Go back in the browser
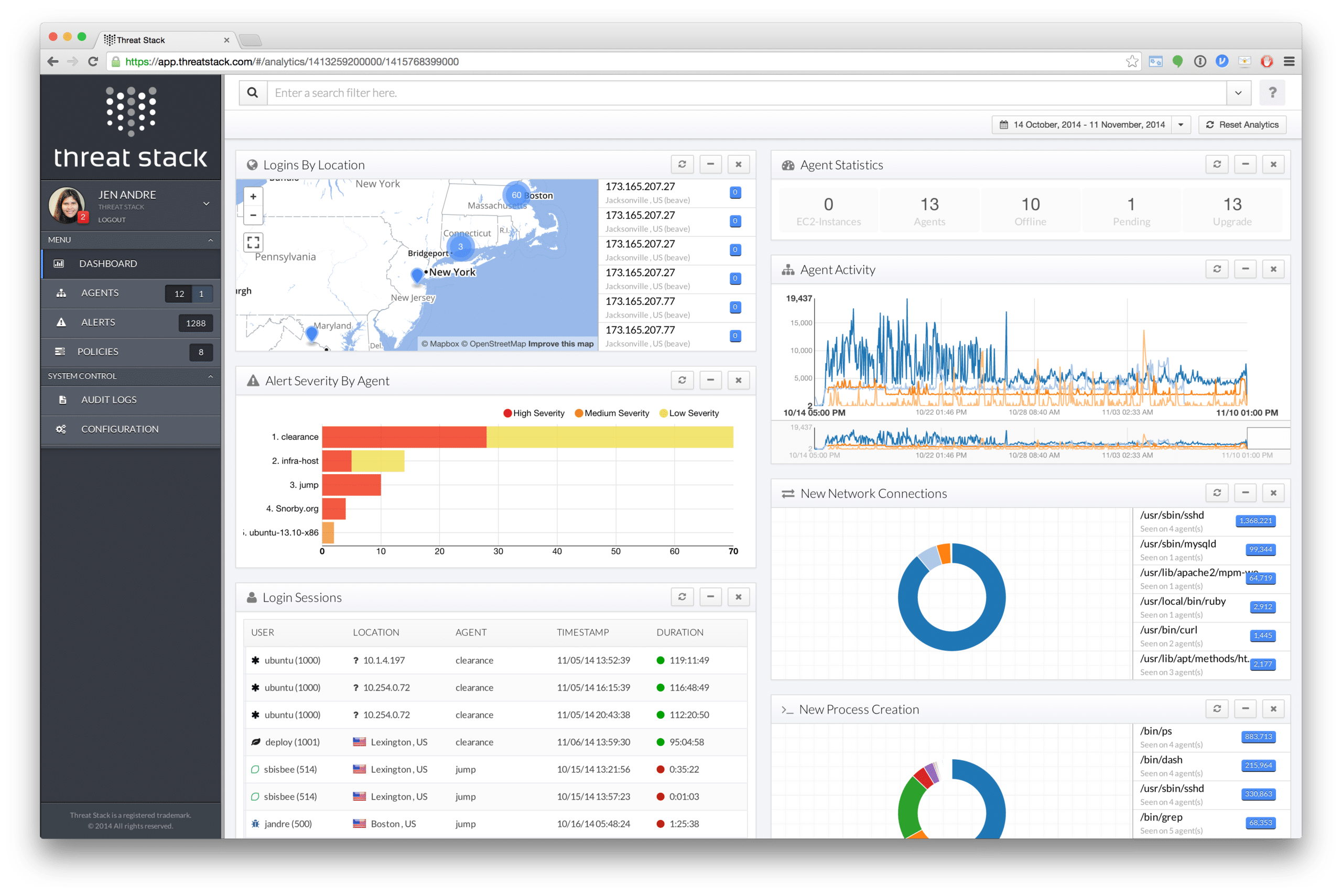The height and width of the screenshot is (896, 1342). [53, 61]
